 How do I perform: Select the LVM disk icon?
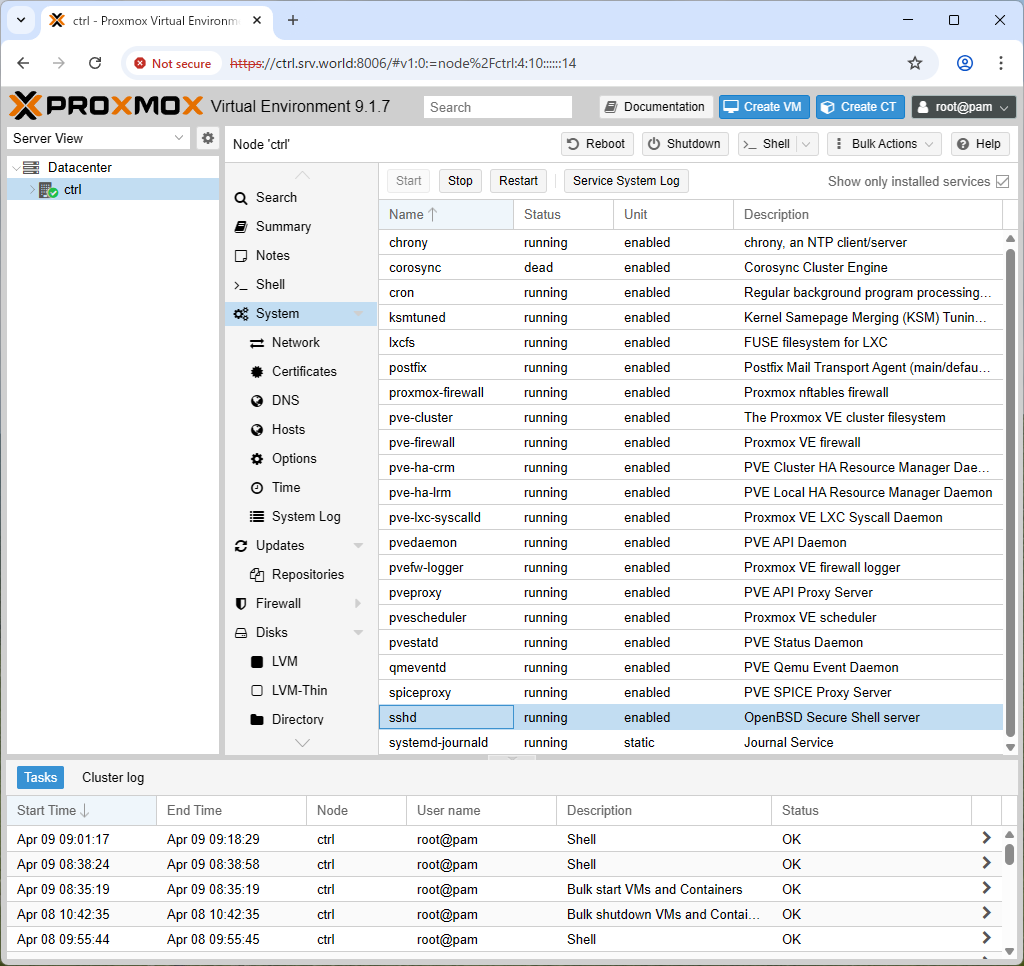click(x=257, y=662)
